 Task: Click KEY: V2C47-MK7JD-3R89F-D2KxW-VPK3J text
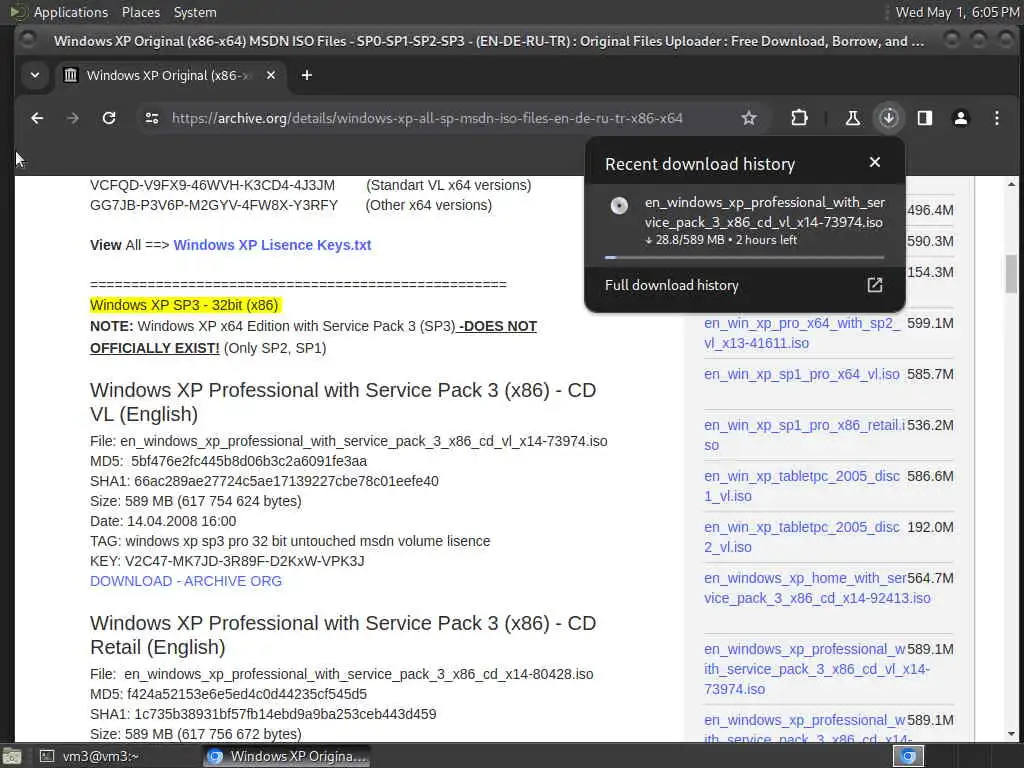pos(227,561)
